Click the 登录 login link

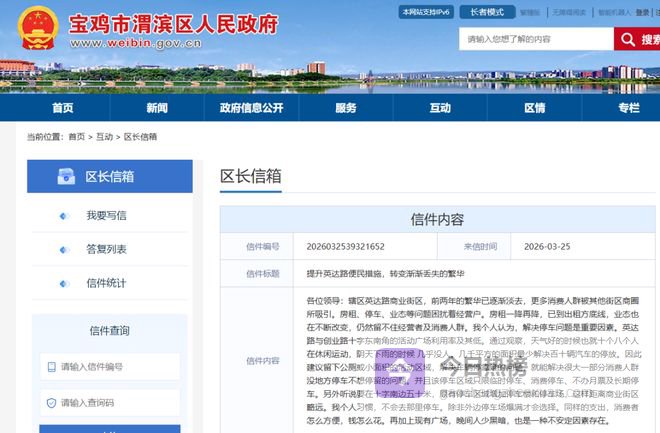(642, 13)
